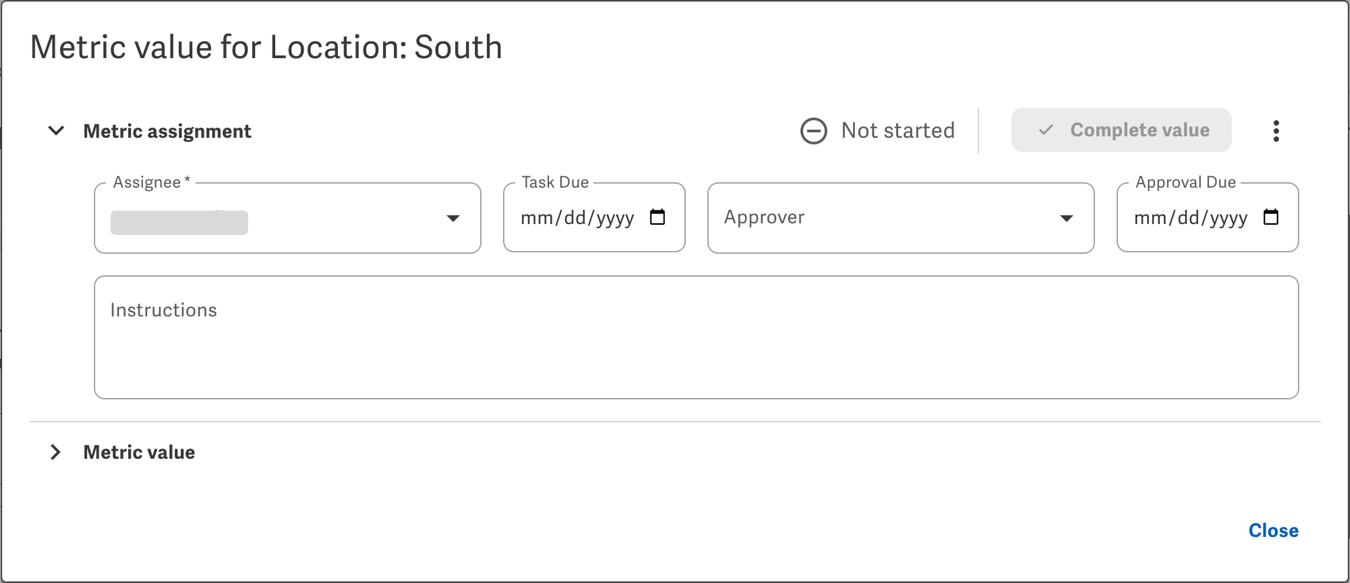Click the Metric assignment section heading
Viewport: 1350px width, 583px height.
coord(167,131)
